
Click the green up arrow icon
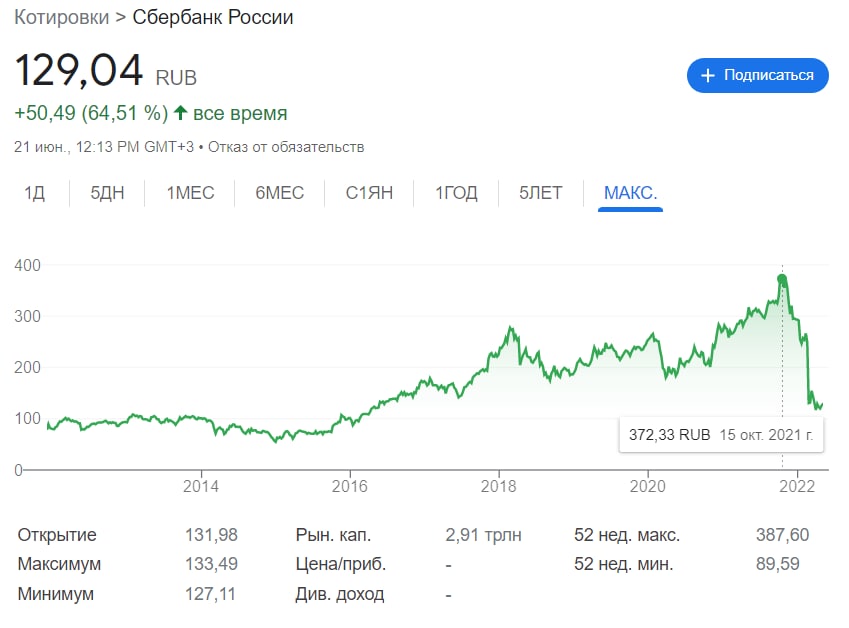[180, 113]
